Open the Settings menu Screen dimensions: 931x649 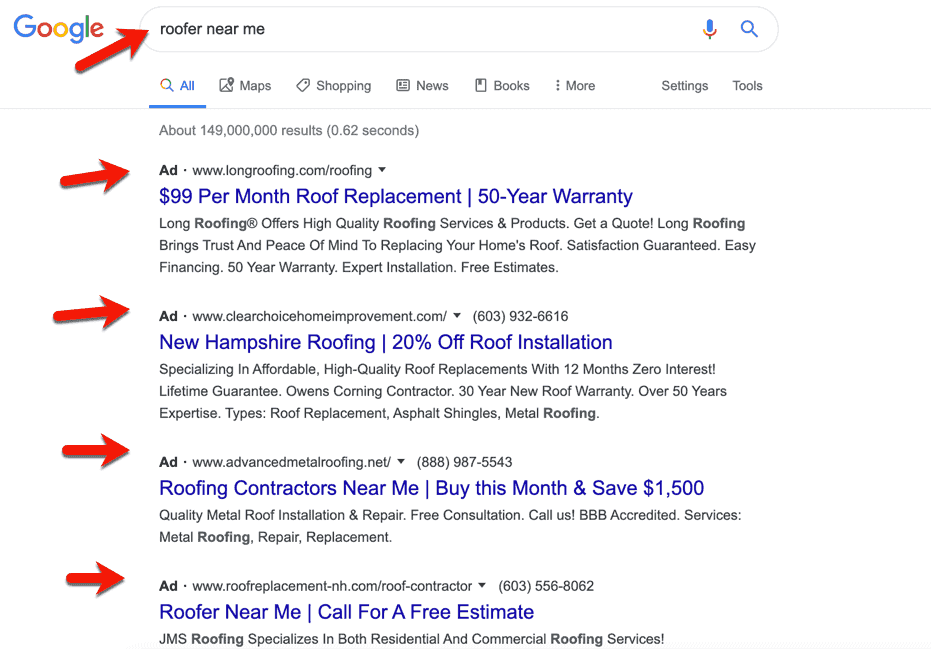click(x=685, y=86)
